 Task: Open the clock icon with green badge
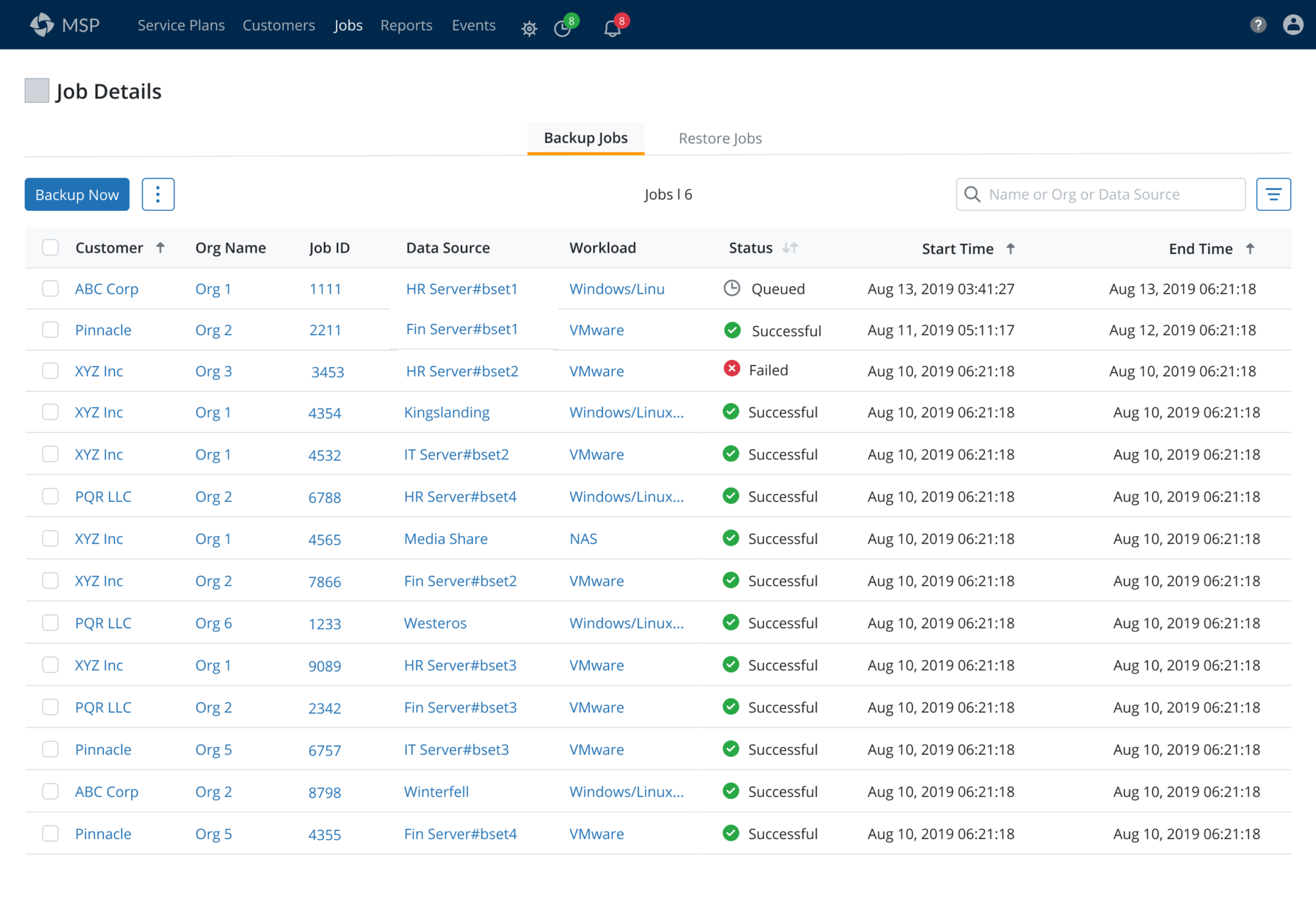562,28
